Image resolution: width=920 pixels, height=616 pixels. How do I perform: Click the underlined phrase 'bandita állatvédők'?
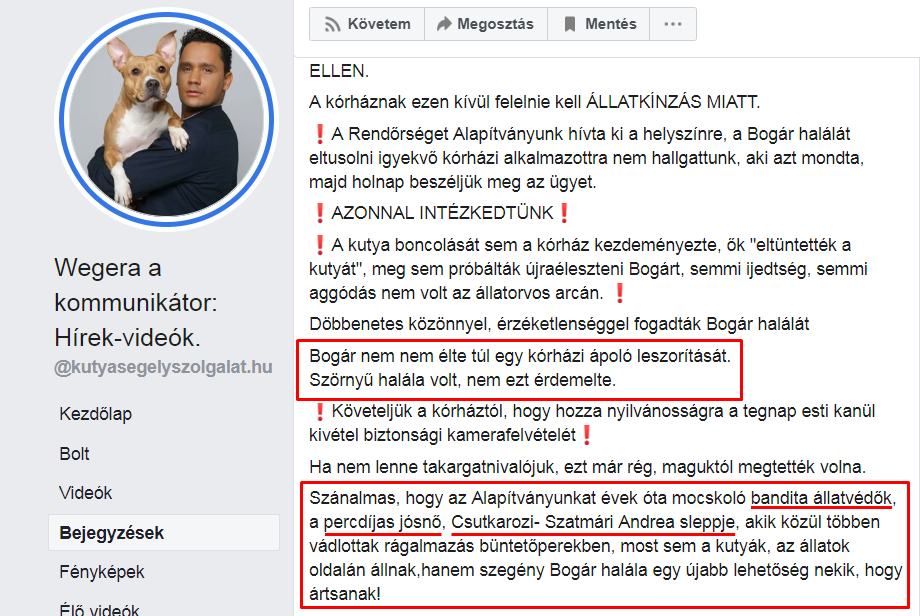[x=821, y=498]
